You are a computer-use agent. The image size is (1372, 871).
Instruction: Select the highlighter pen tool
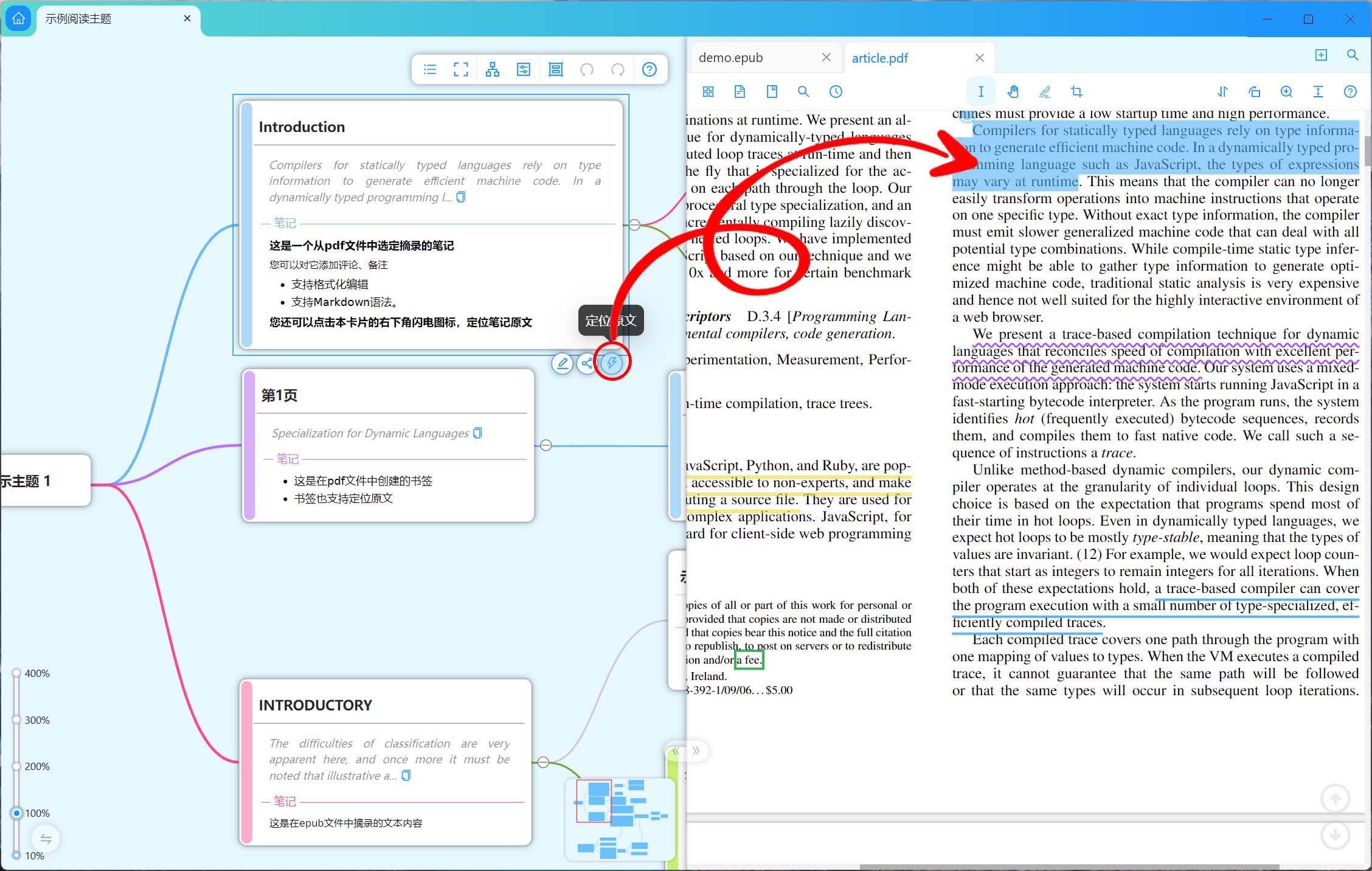pos(1045,92)
